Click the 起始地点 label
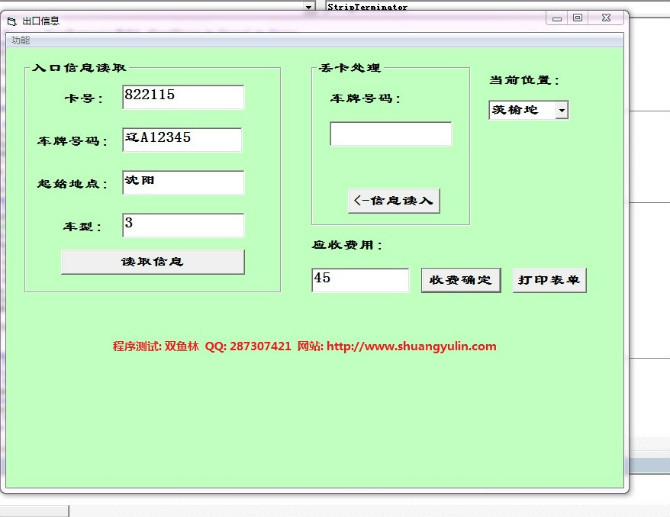Image resolution: width=670 pixels, height=517 pixels. pos(72,184)
